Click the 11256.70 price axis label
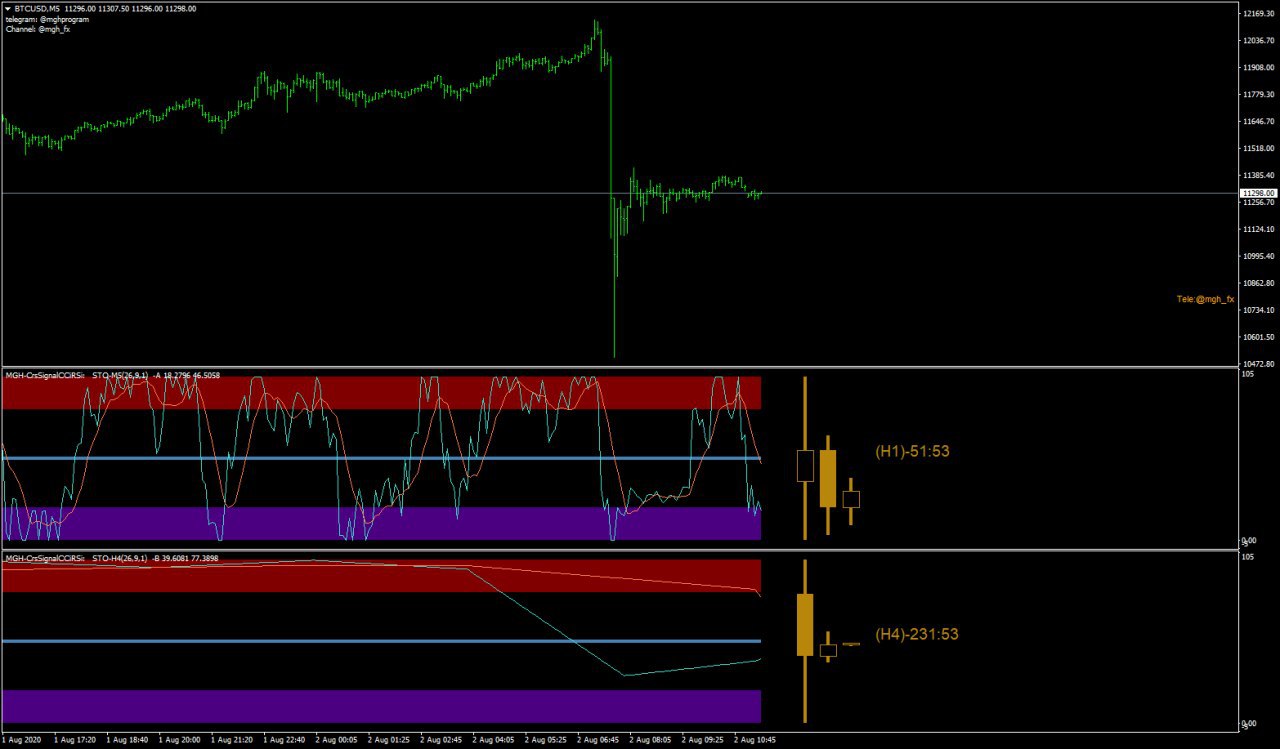This screenshot has width=1280, height=749. pos(1257,202)
